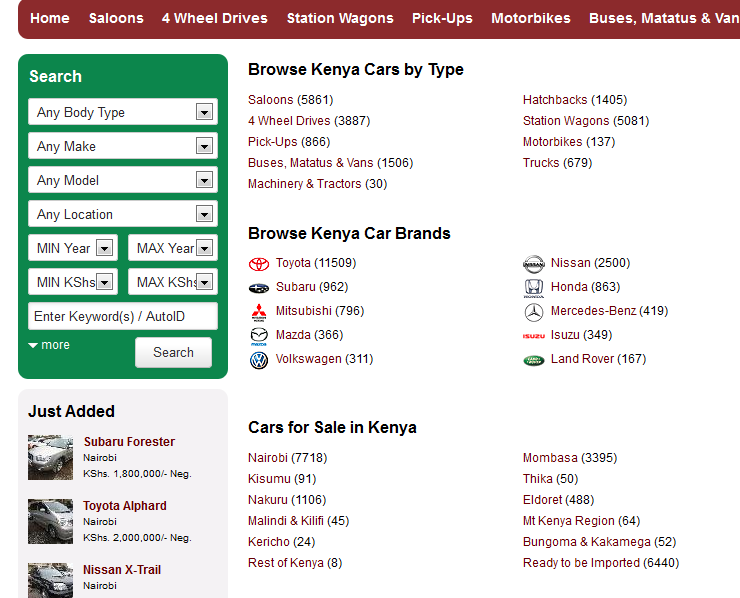Open the Subaru Forester listing thumbnail
Screen dimensions: 740x598
[50, 457]
